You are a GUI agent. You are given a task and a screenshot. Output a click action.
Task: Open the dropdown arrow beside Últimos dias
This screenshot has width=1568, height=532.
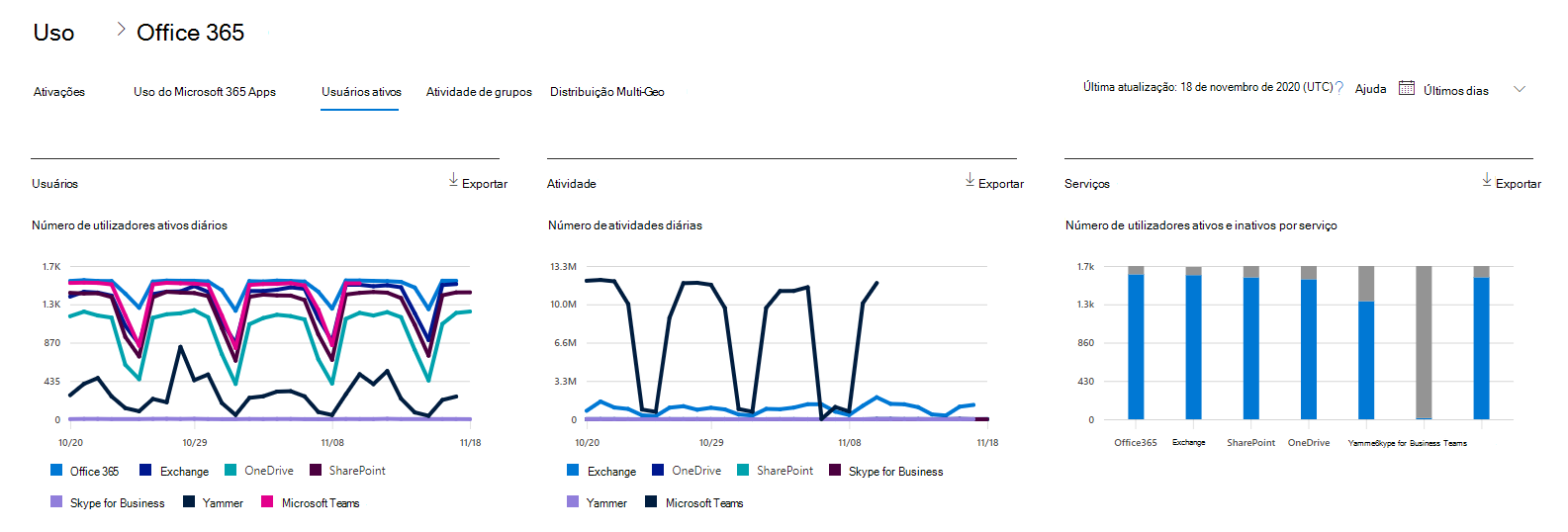click(x=1520, y=89)
